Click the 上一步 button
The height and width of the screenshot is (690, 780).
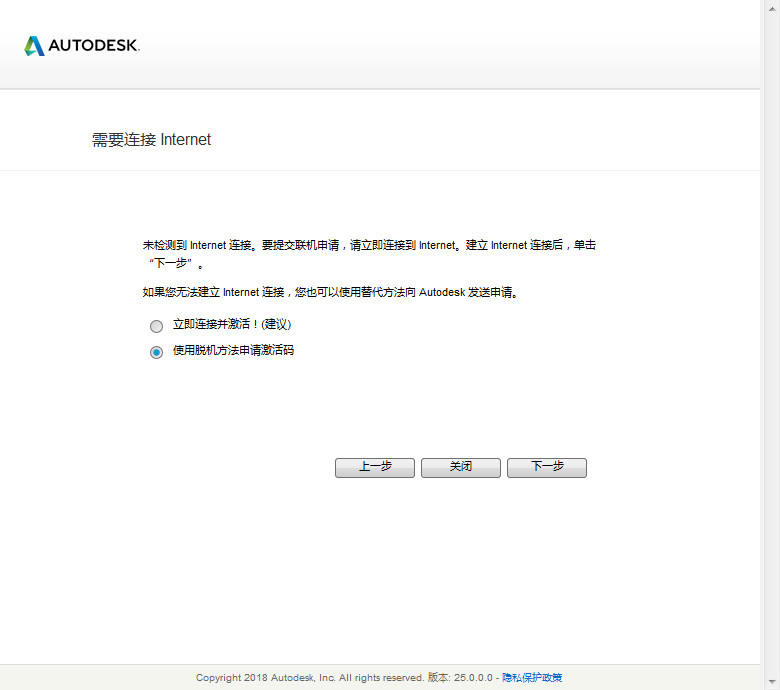click(x=375, y=468)
